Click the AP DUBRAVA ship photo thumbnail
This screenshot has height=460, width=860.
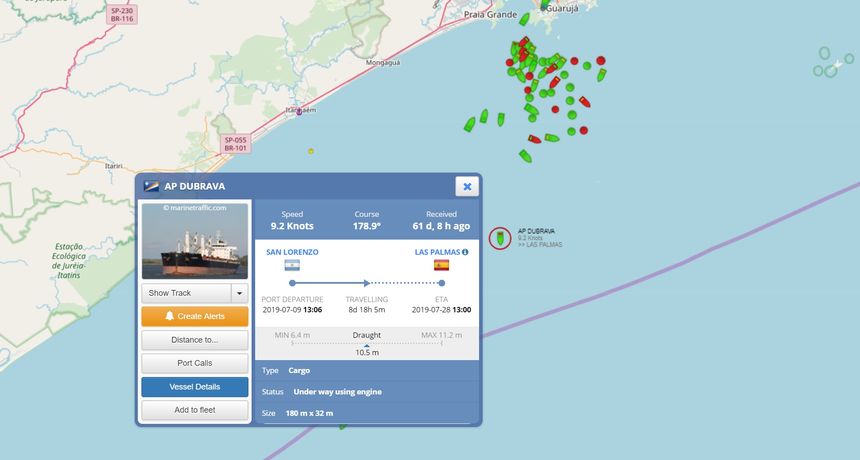(195, 241)
